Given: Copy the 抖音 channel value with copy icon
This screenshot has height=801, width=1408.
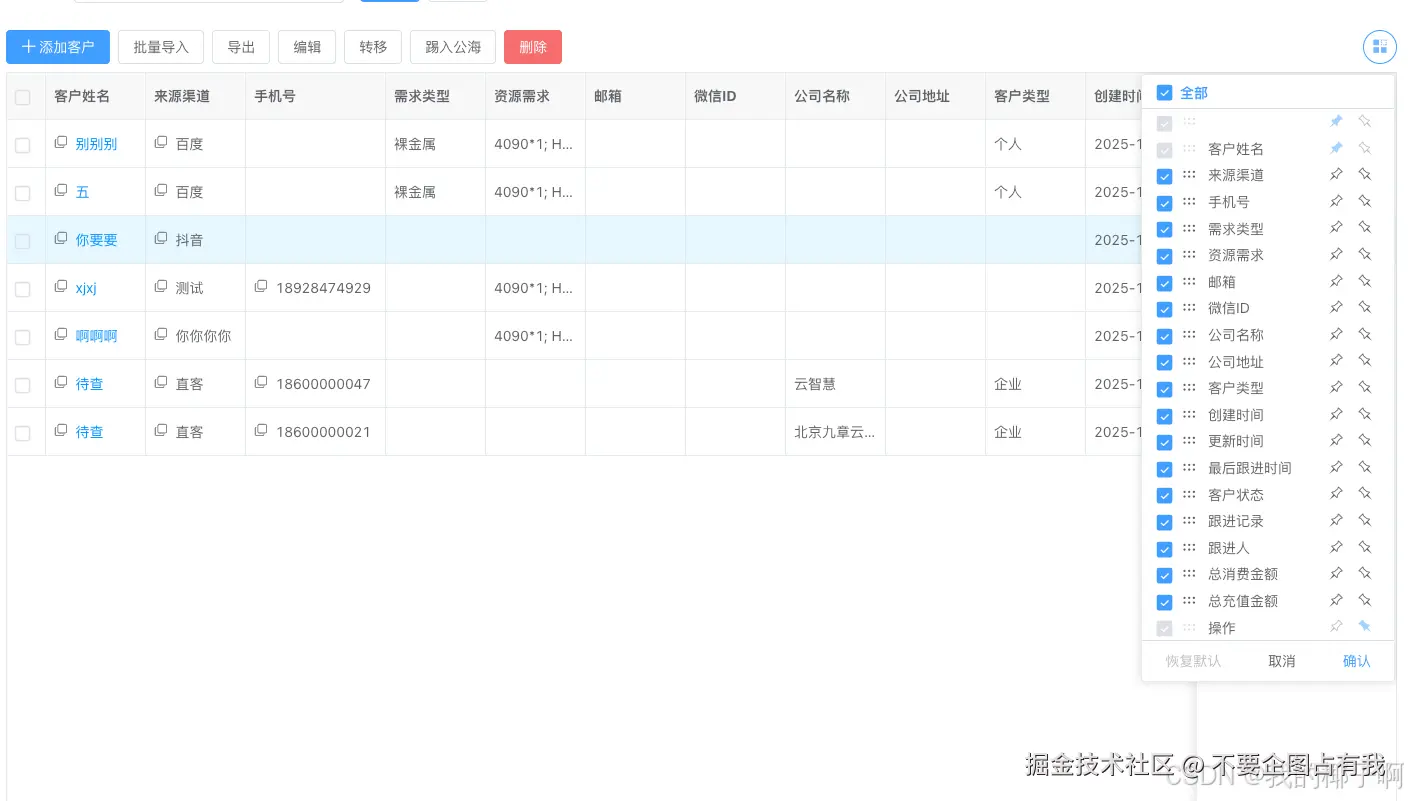Looking at the screenshot, I should [160, 239].
